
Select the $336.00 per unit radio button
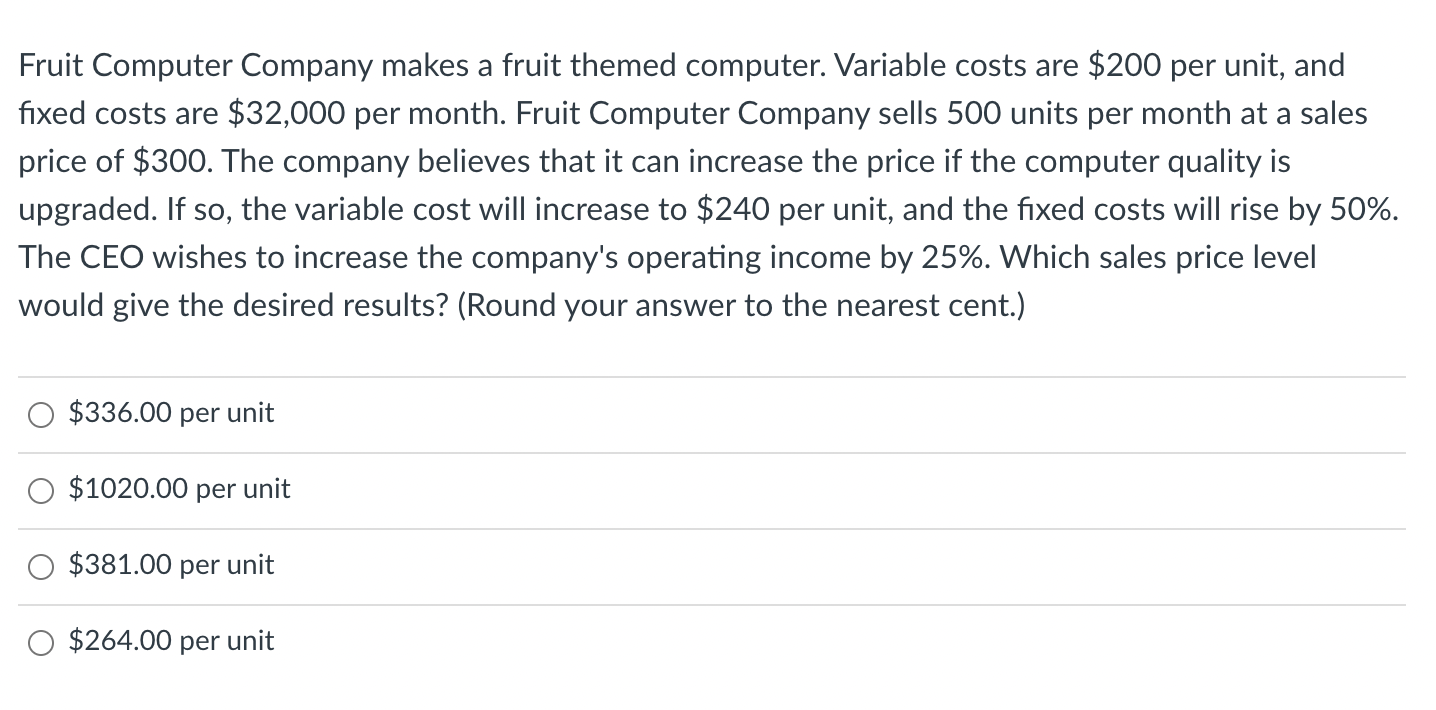coord(40,414)
